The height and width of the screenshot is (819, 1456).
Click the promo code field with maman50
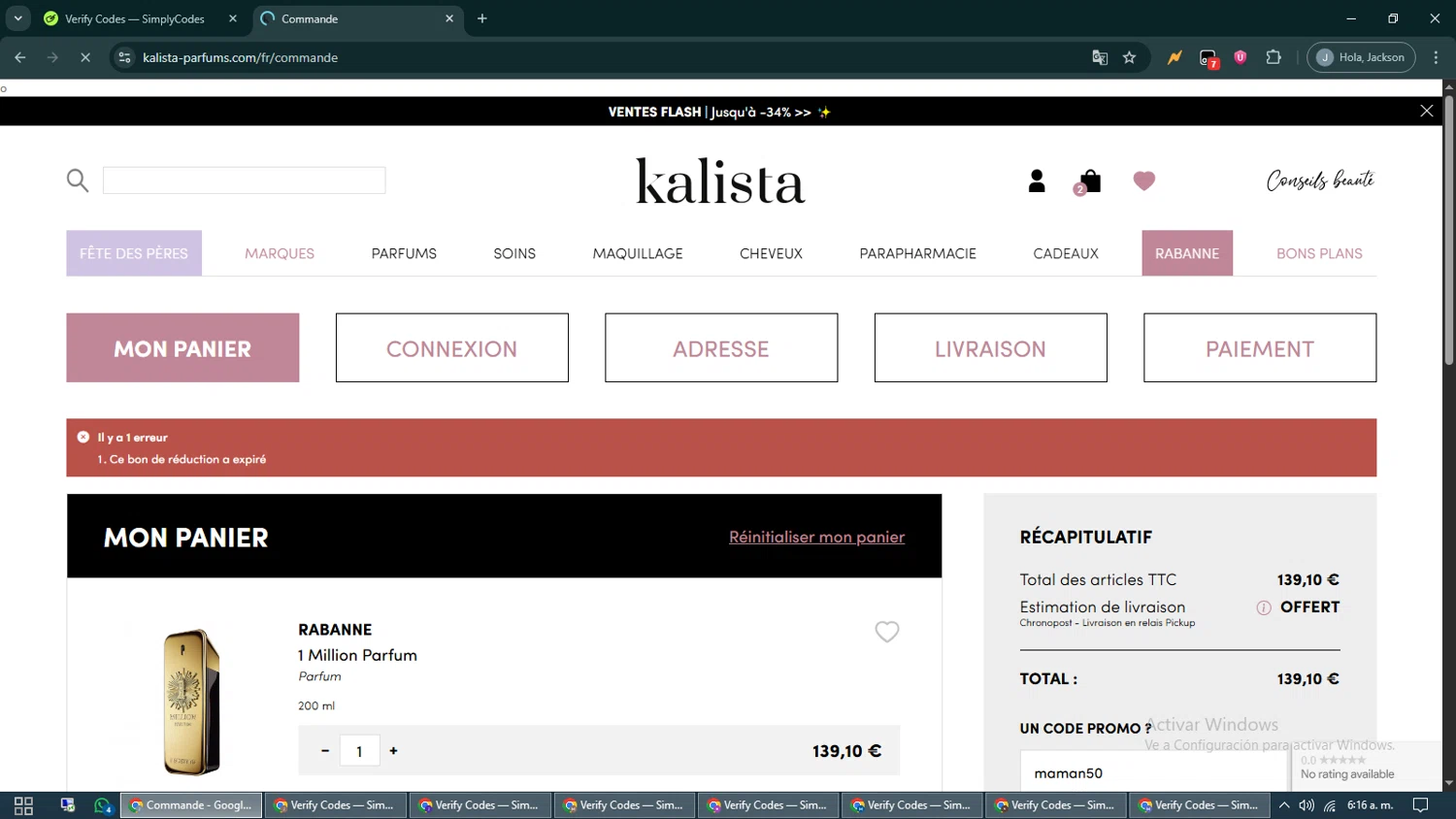[x=1154, y=773]
